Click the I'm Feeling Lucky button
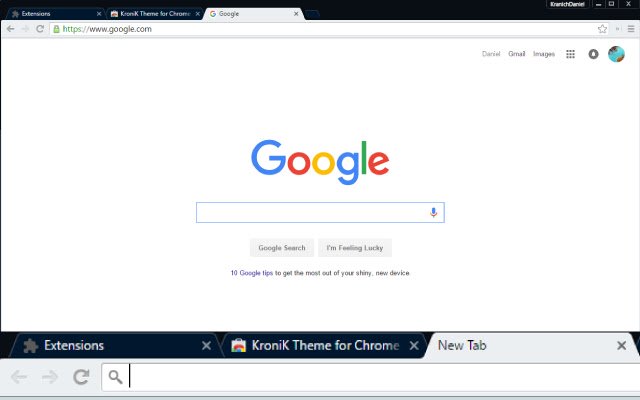 pos(355,248)
